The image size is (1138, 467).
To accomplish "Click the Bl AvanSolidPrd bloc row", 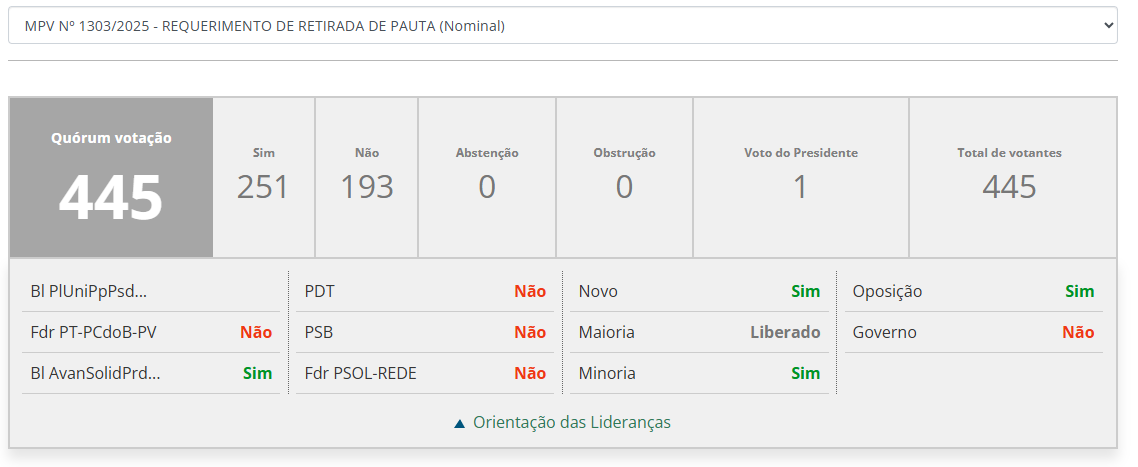I will click(151, 374).
